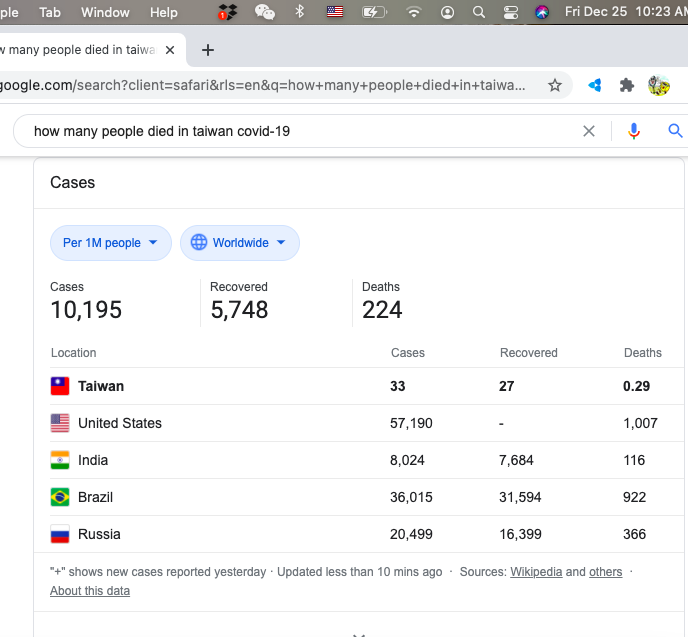Viewport: 688px width, 637px height.
Task: Open the Chrome profile avatar
Action: [659, 85]
